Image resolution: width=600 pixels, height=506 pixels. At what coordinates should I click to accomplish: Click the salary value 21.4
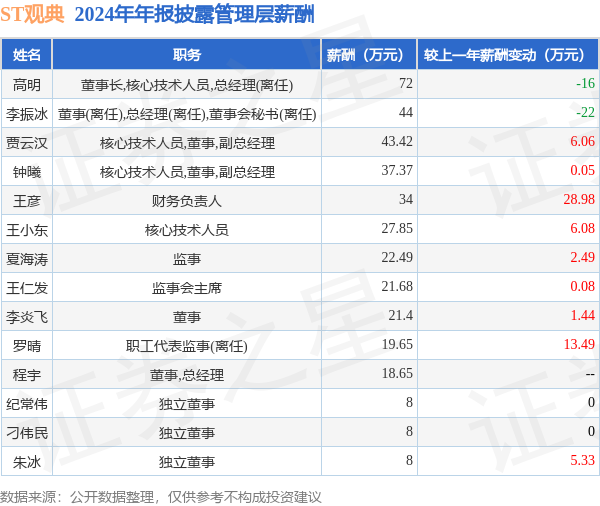pos(401,315)
